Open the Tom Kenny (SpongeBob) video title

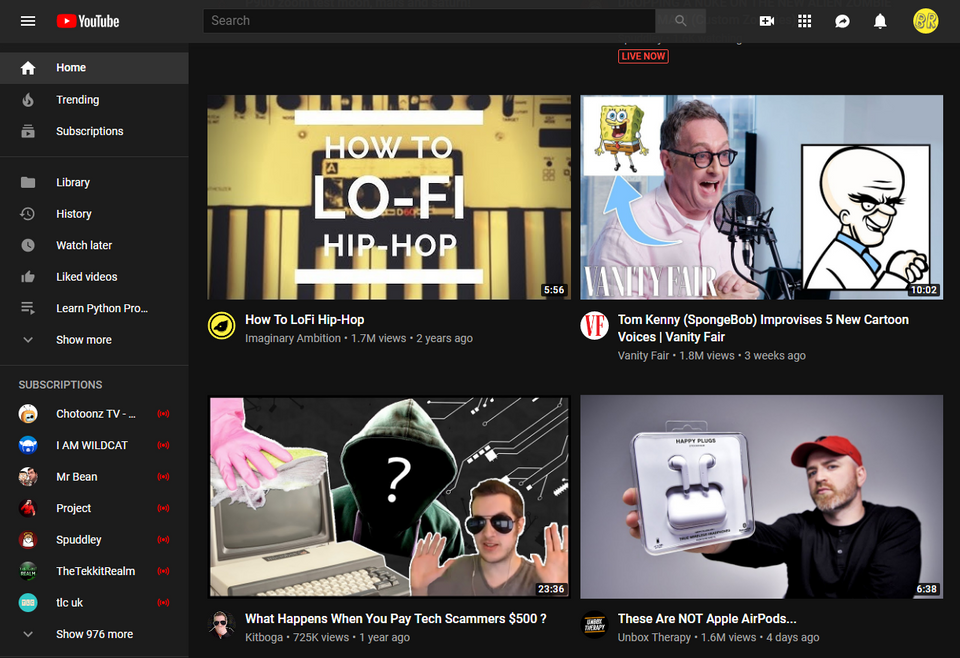point(763,328)
